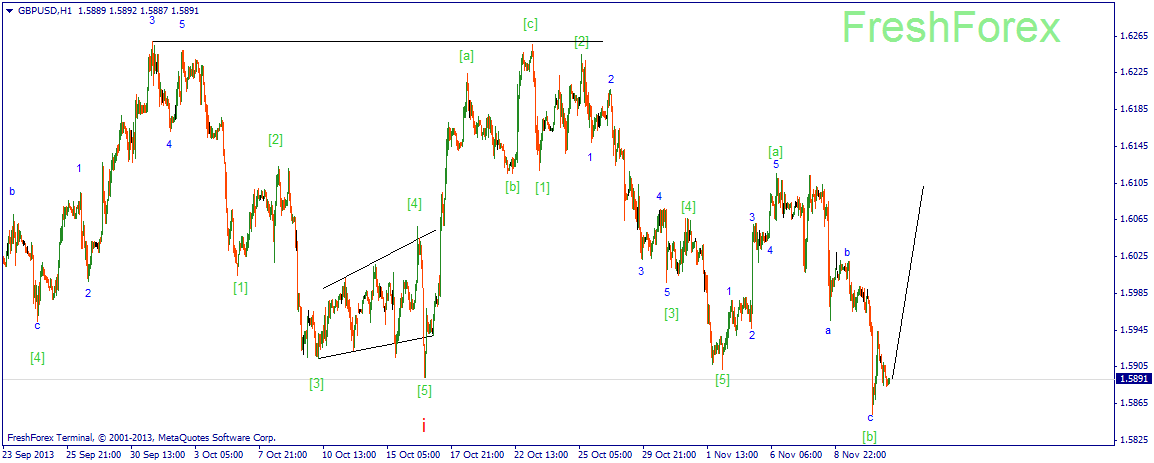Click the 1.5825 price axis label

coord(1133,439)
